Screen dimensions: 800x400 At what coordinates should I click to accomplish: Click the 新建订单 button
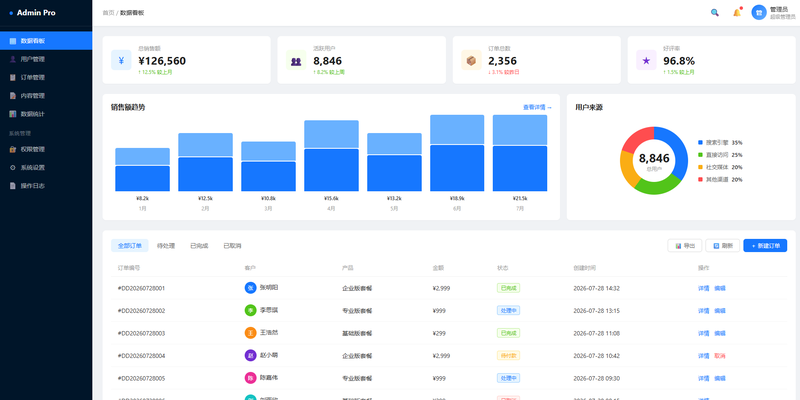click(x=765, y=246)
